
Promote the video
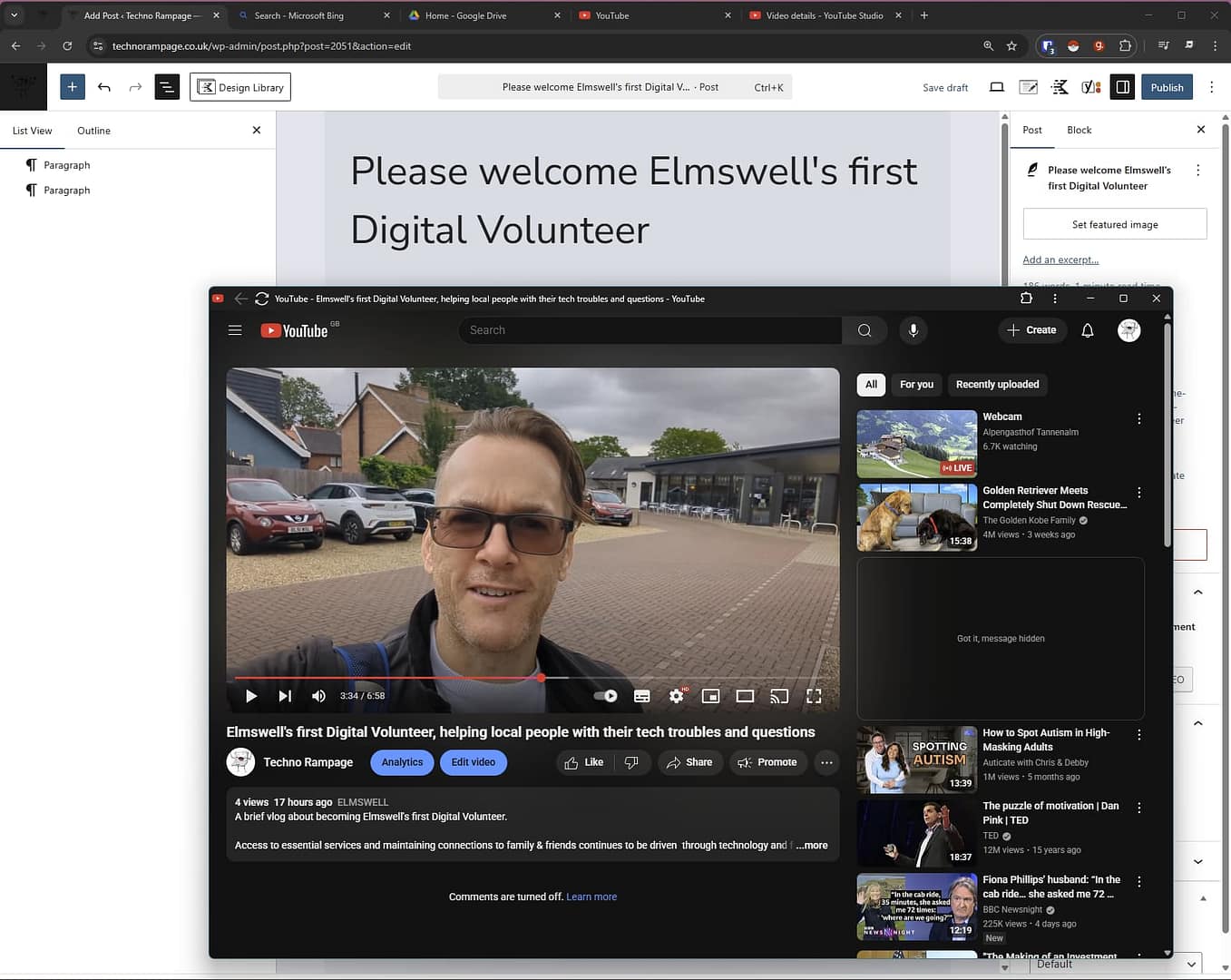click(x=768, y=762)
